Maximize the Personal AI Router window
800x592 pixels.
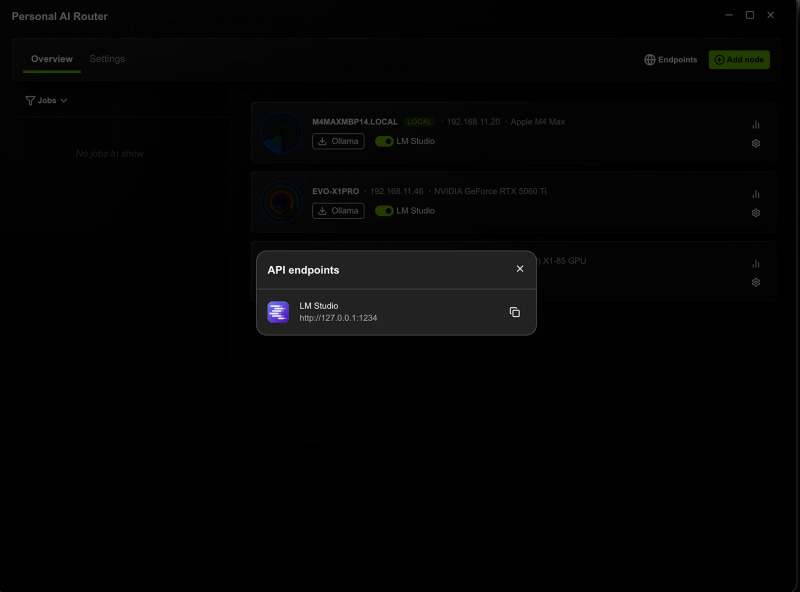749,15
